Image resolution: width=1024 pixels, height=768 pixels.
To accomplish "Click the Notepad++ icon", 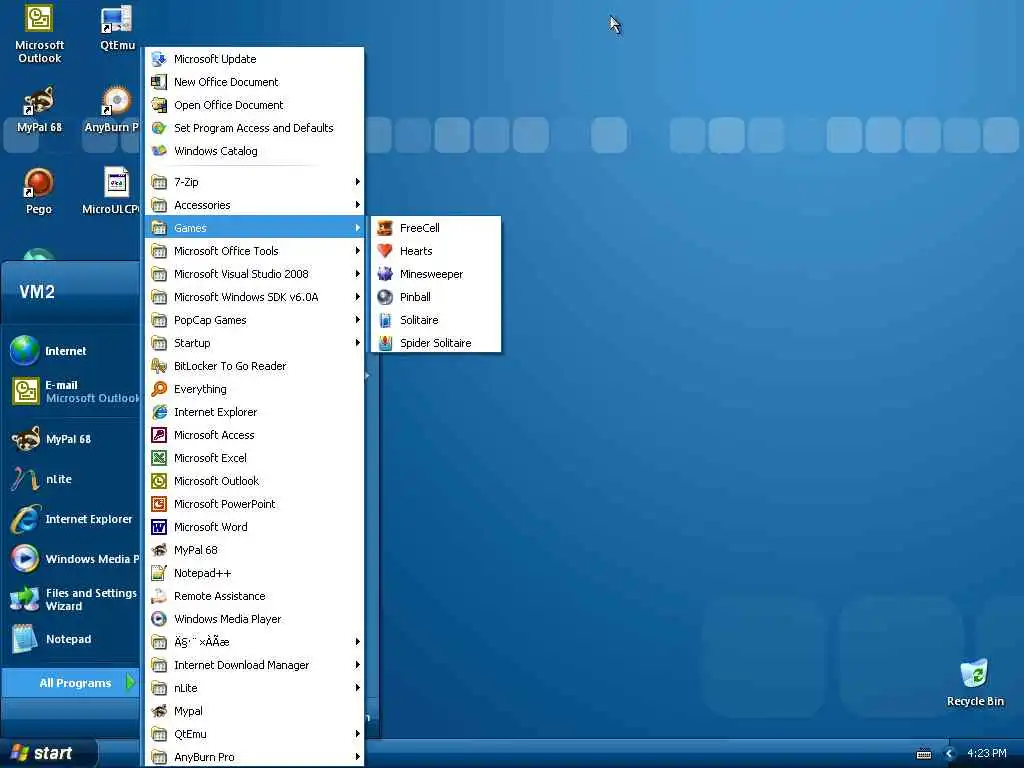I will pos(159,573).
